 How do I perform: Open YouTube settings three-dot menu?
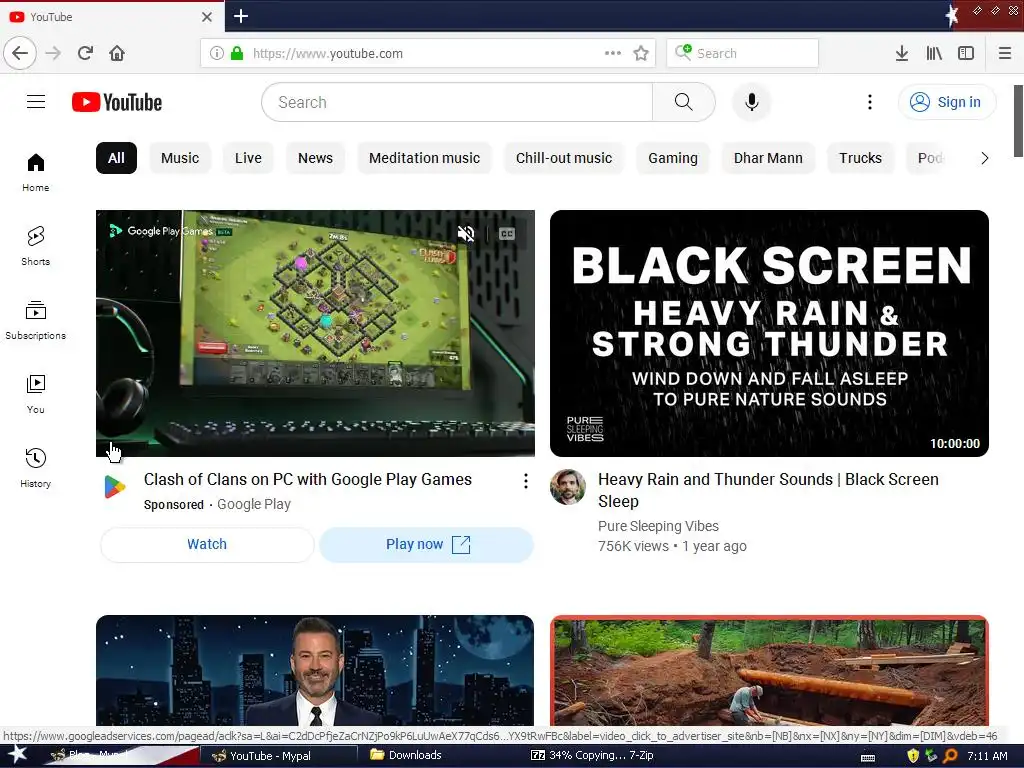(x=869, y=102)
